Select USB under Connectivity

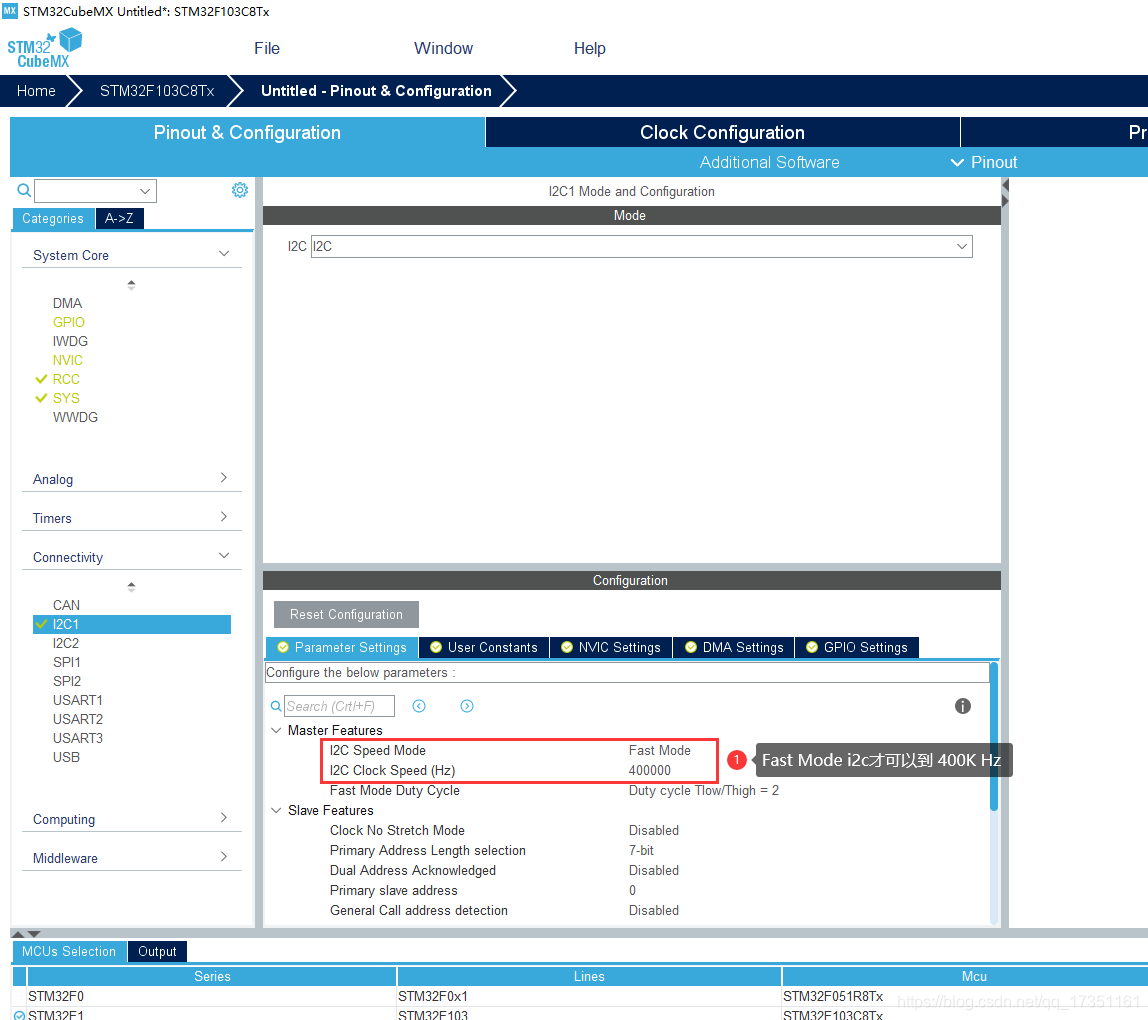pos(66,758)
